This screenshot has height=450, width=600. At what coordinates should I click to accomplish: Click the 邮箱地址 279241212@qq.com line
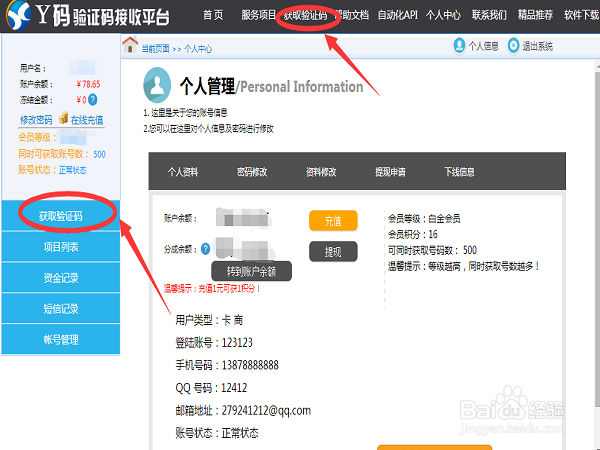pos(243,411)
